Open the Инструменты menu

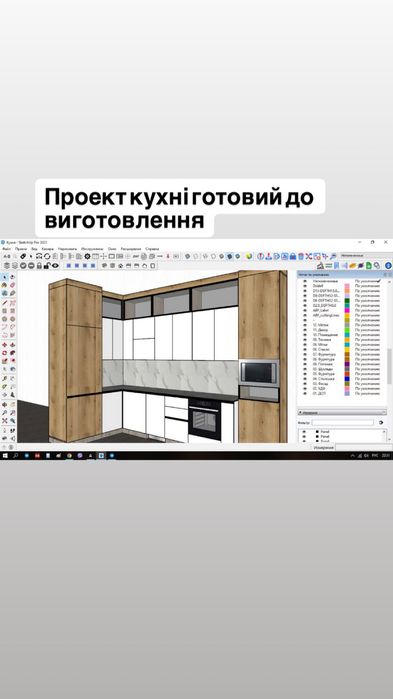point(92,249)
